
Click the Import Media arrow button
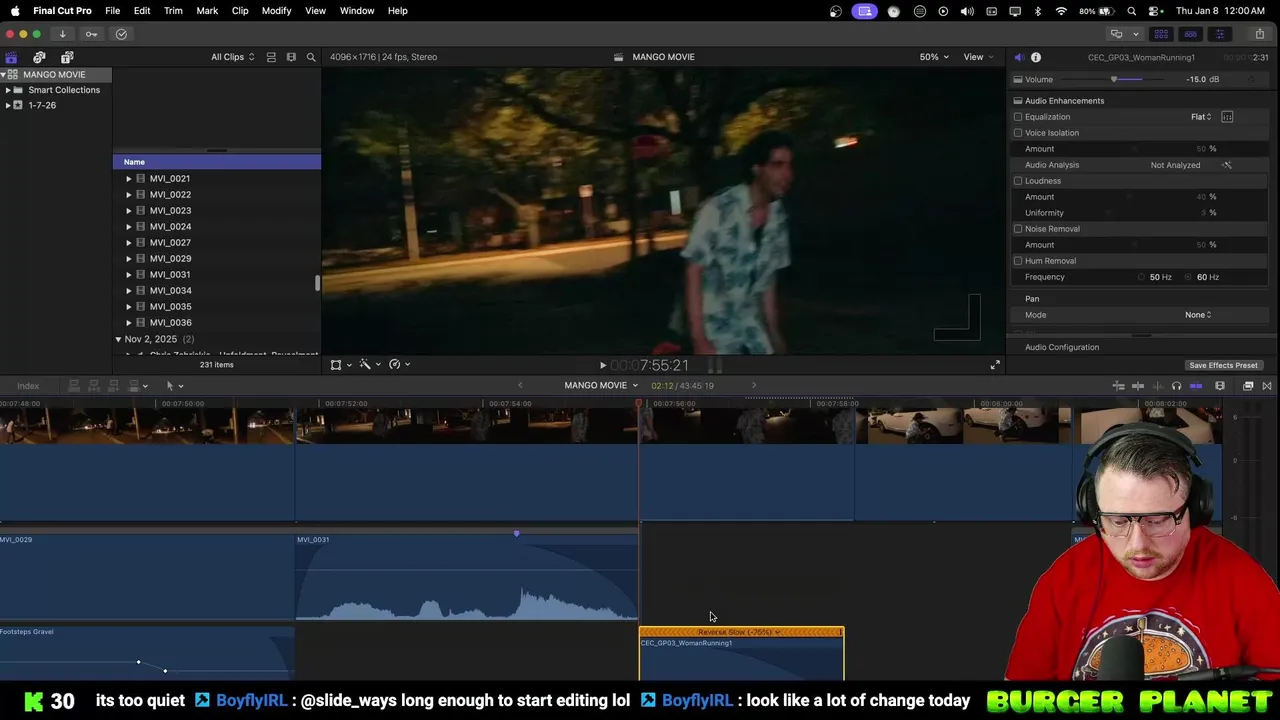tap(62, 34)
